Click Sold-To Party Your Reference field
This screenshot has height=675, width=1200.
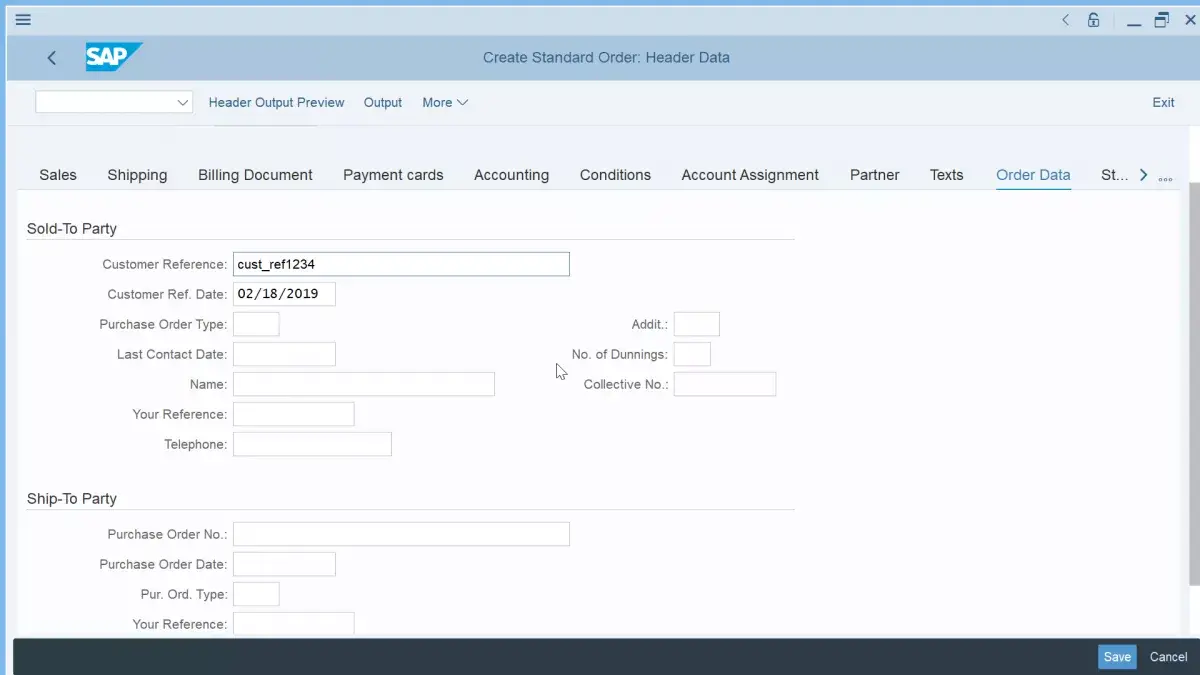(x=293, y=414)
